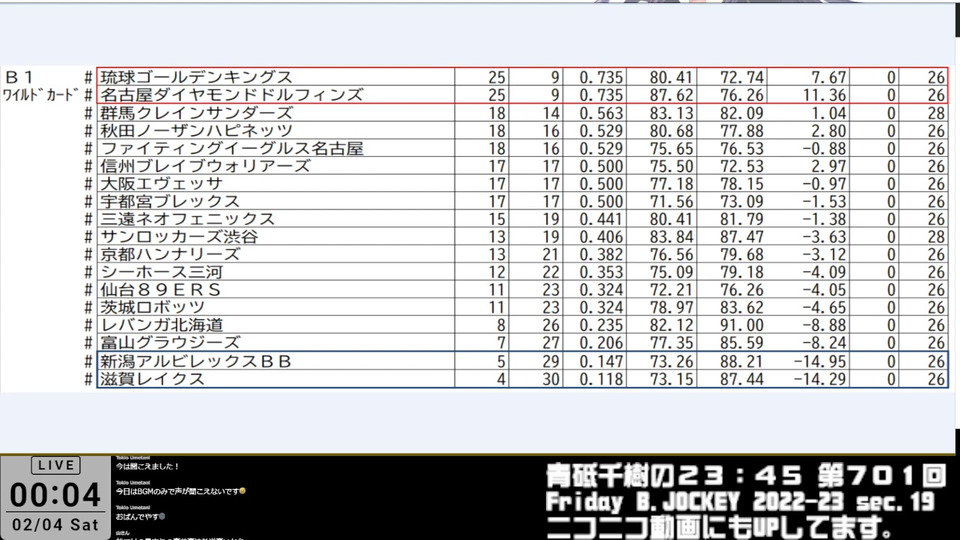Viewport: 960px width, 540px height.
Task: Select team row 宇都宮ブレックス
Action: point(522,201)
